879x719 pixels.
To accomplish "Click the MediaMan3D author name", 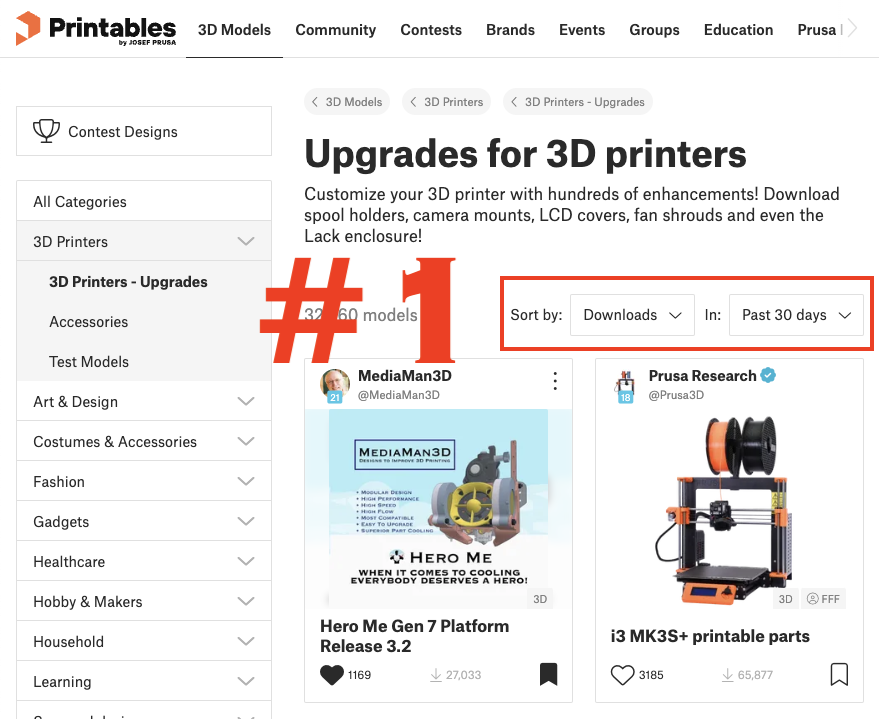I will point(405,375).
